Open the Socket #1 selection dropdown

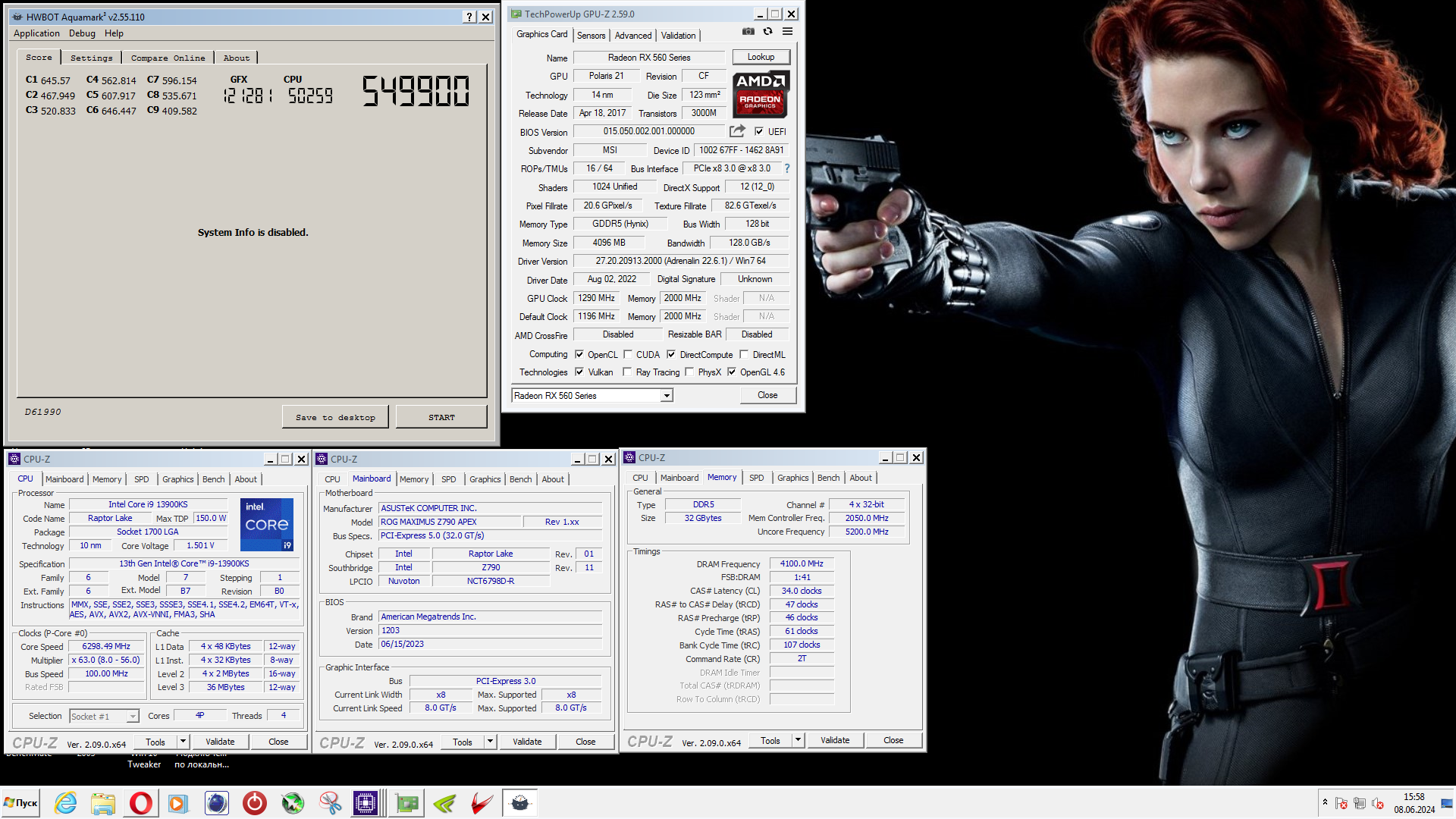point(104,716)
